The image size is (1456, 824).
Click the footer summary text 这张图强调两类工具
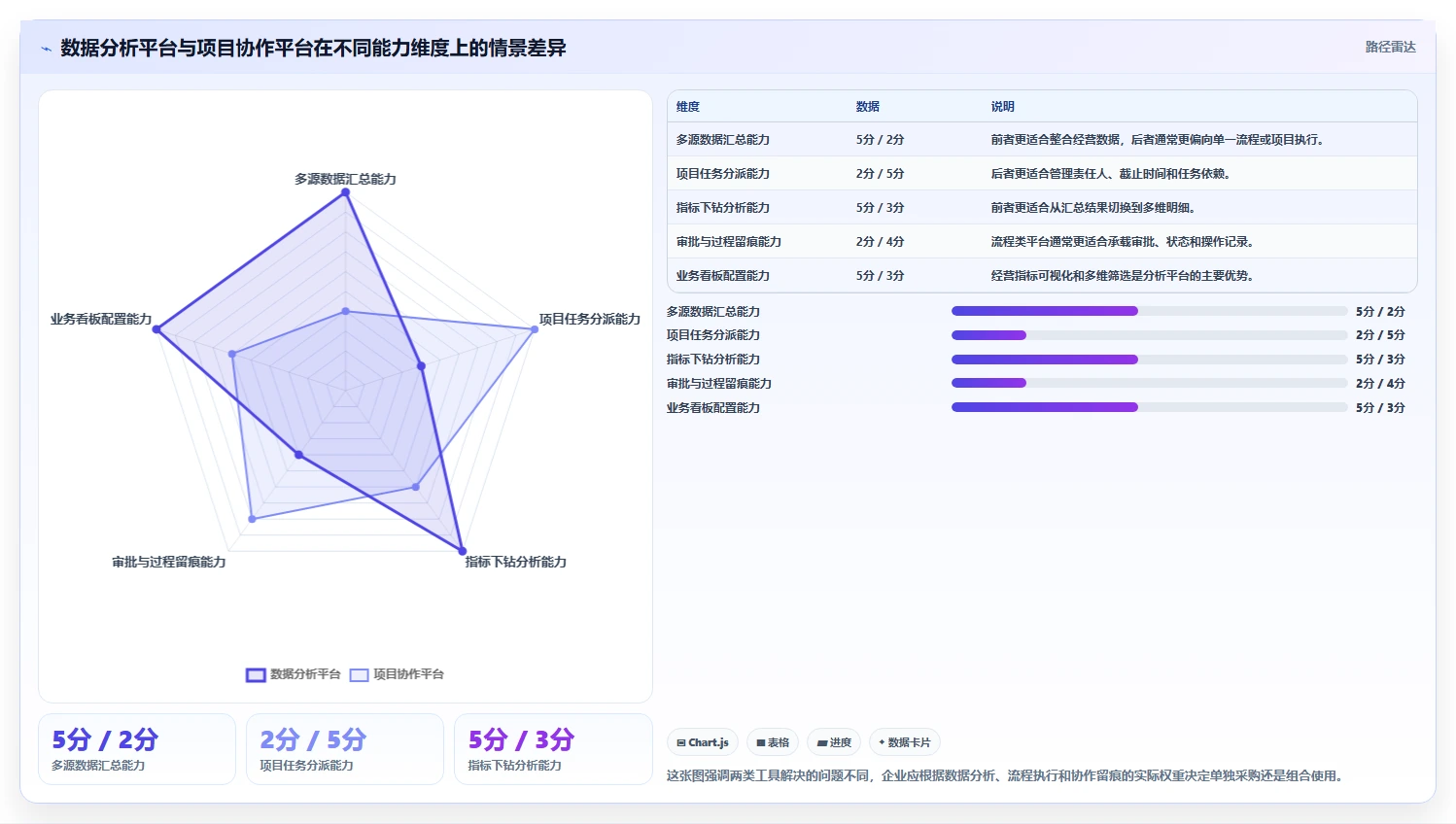pyautogui.click(x=1004, y=776)
